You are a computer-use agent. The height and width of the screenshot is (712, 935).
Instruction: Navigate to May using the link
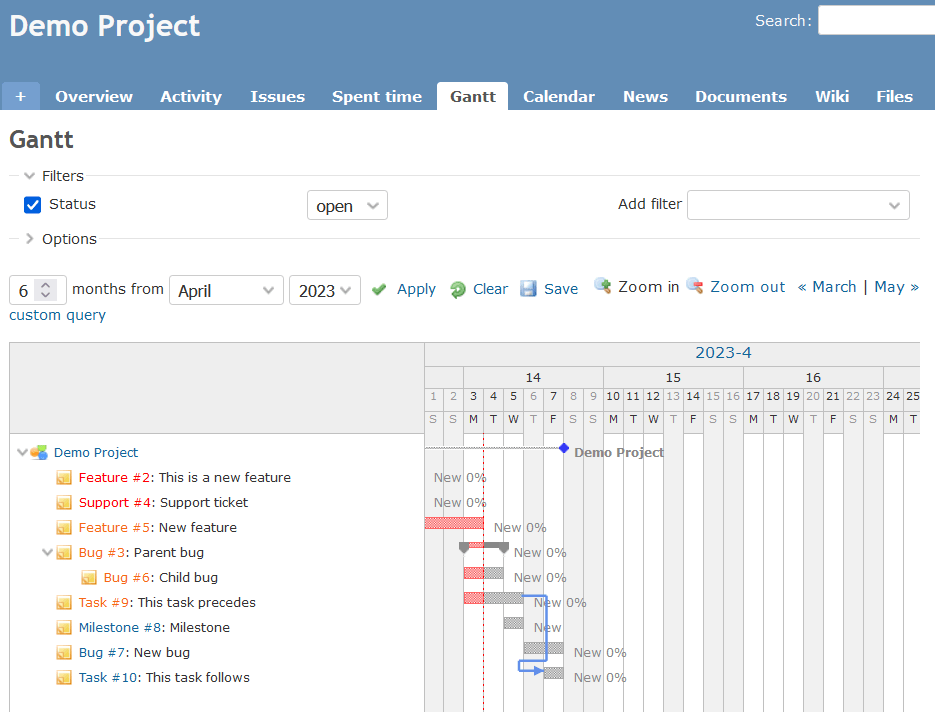(888, 287)
